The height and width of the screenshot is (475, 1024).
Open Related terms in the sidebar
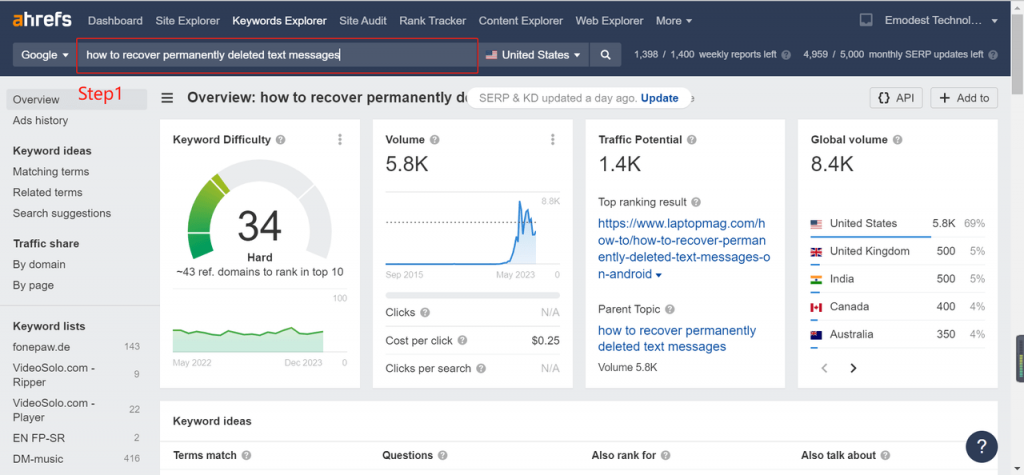[48, 192]
